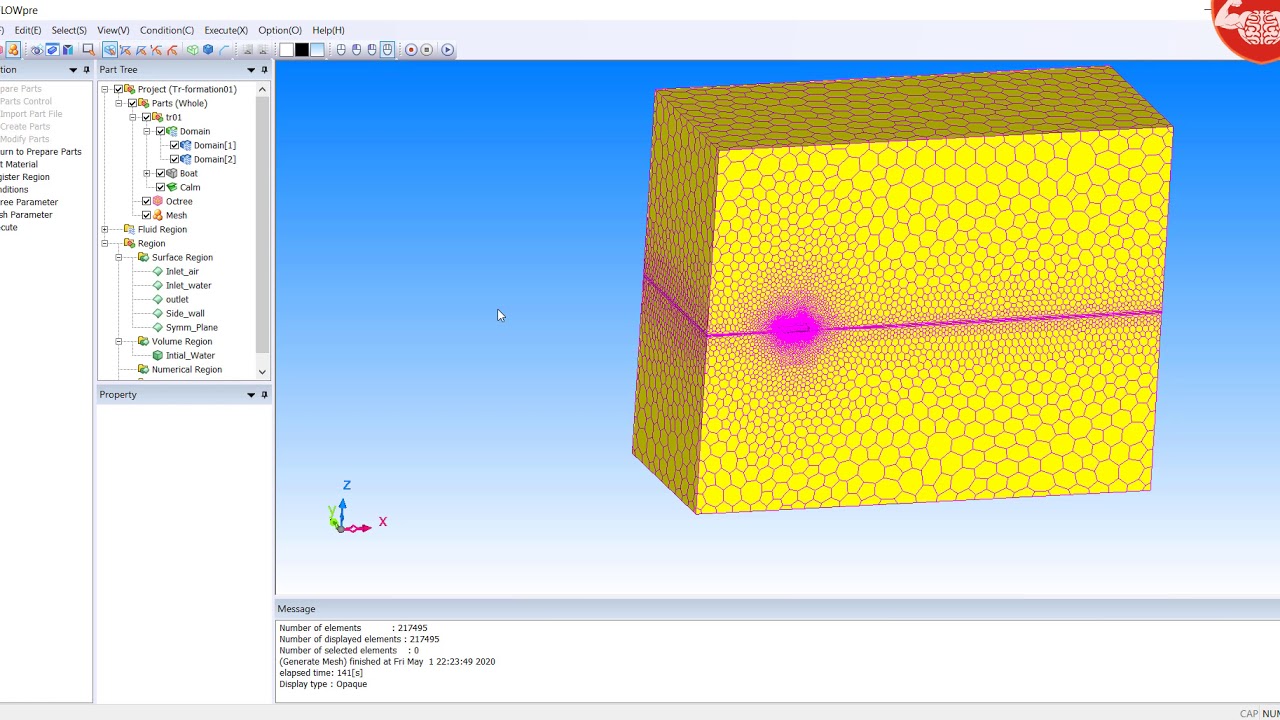Click the gray Boat part icon
This screenshot has width=1280, height=720.
172,173
